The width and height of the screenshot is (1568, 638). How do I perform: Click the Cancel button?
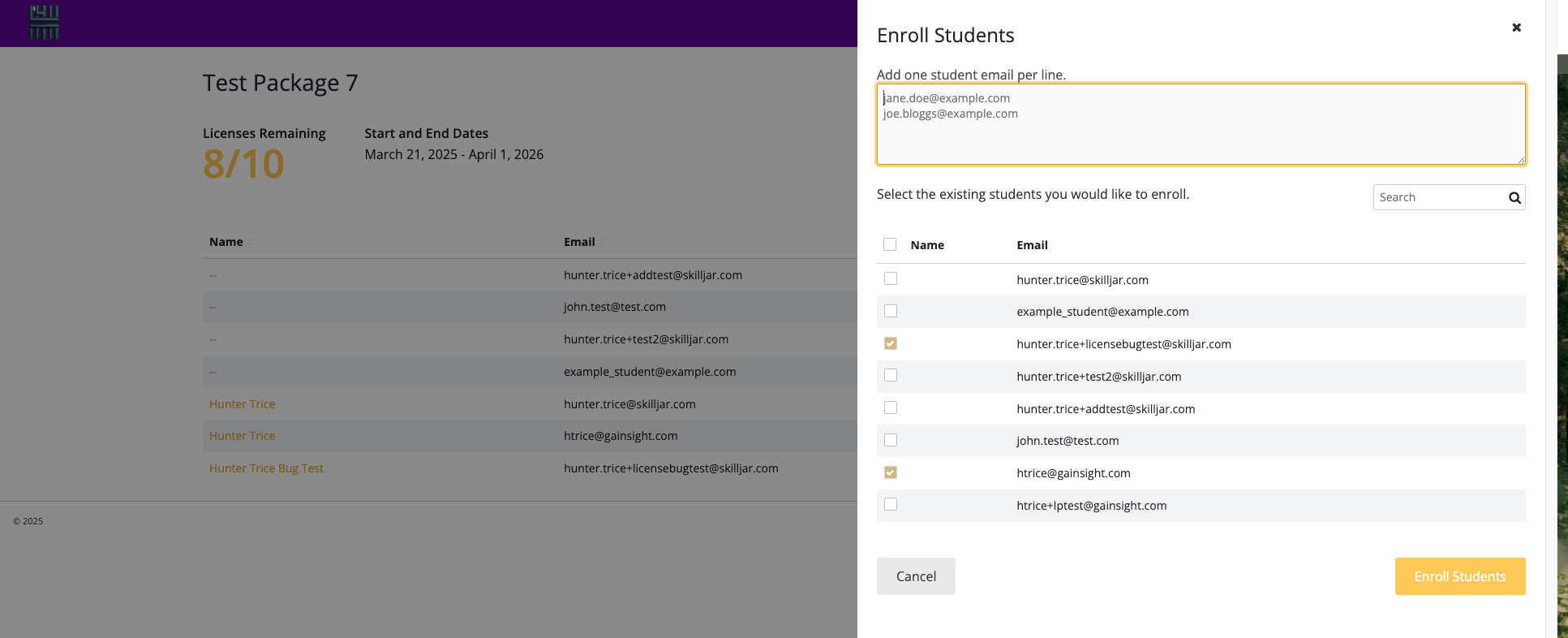pyautogui.click(x=916, y=576)
